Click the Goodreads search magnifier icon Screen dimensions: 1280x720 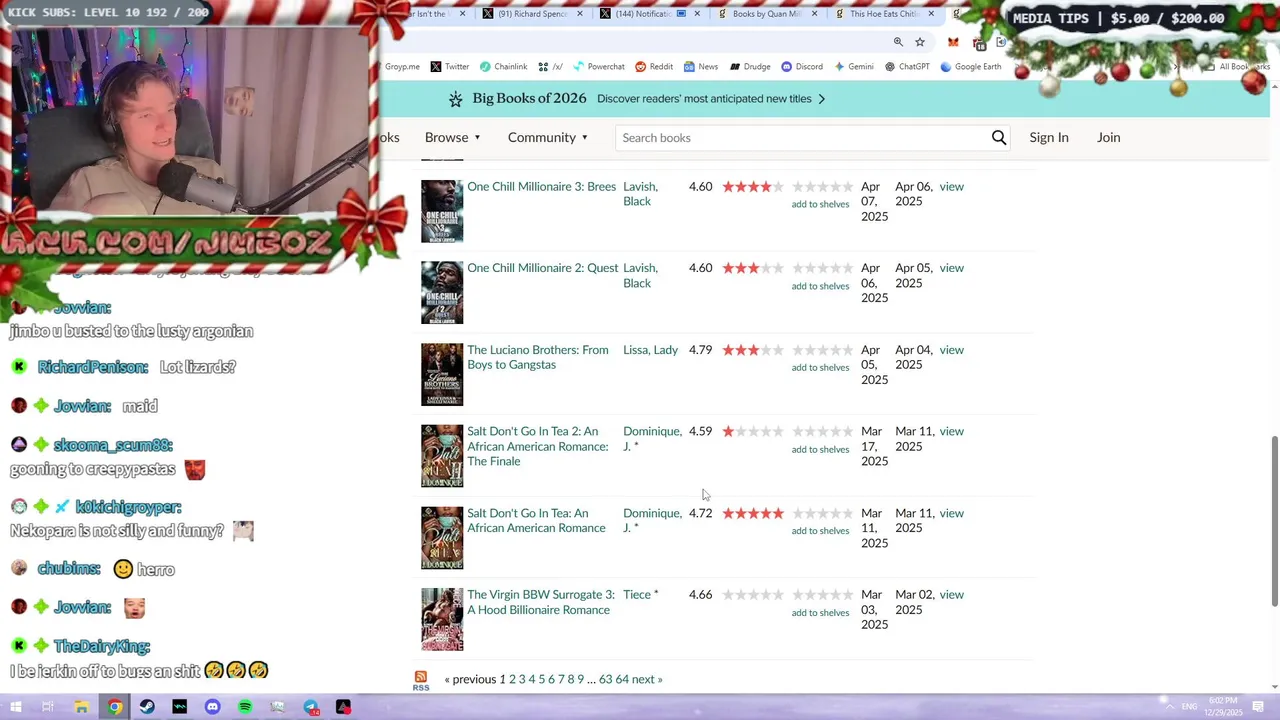998,138
